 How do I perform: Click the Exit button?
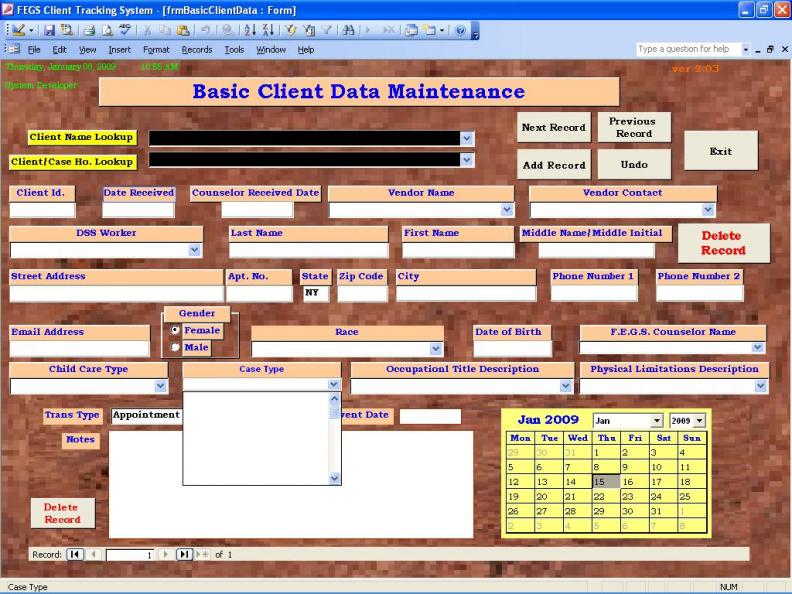721,151
